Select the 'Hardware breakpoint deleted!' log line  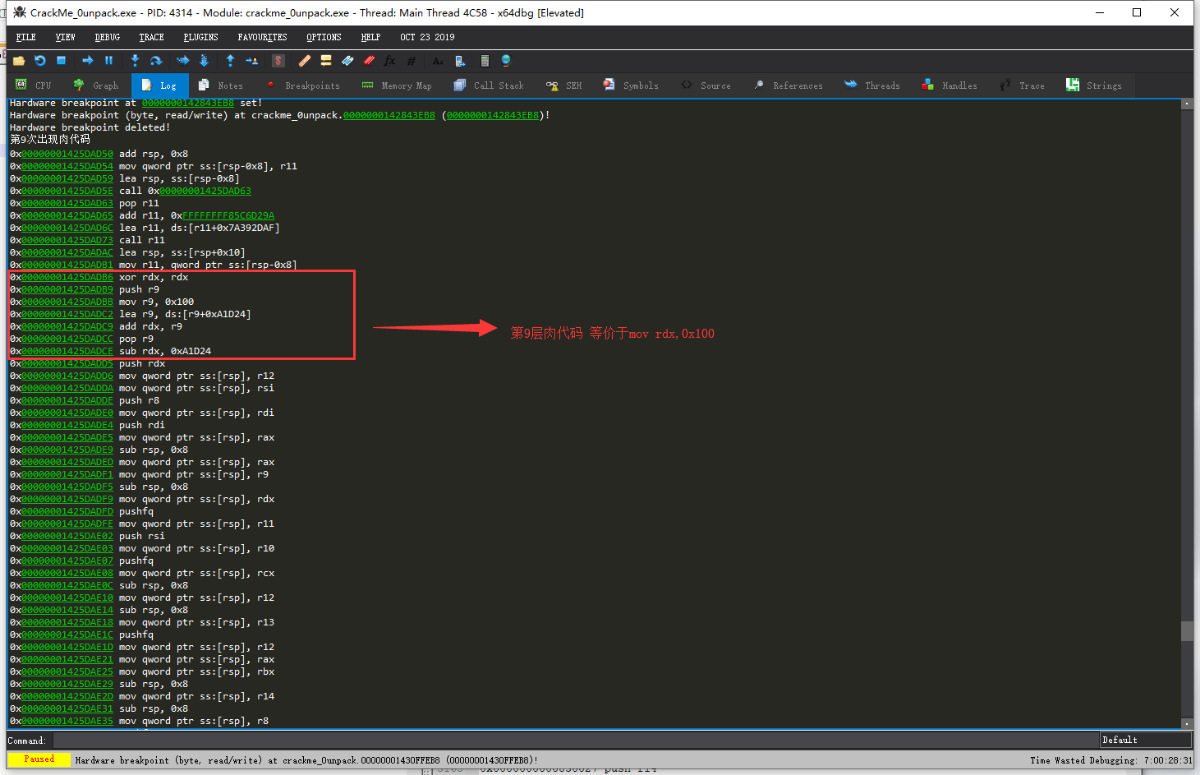[90, 128]
